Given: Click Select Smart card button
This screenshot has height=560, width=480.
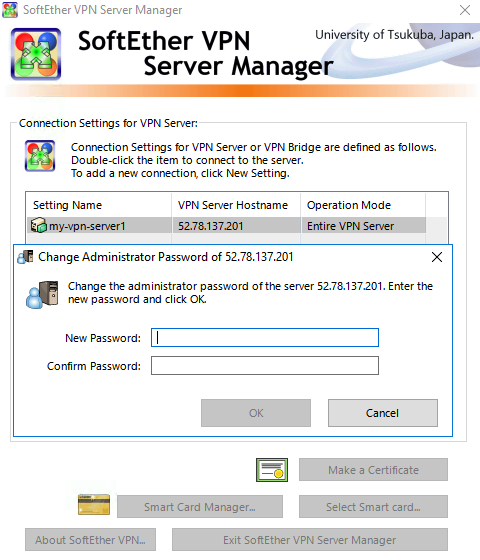Looking at the screenshot, I should pyautogui.click(x=373, y=506).
